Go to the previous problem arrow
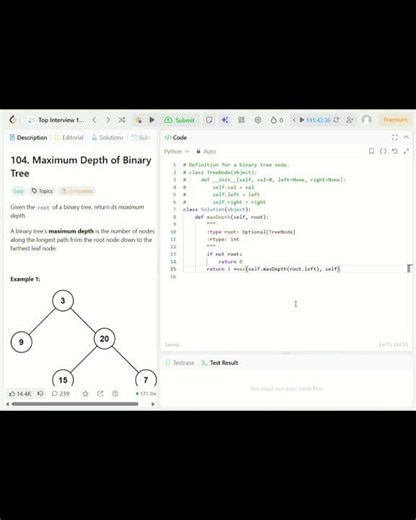Image resolution: width=416 pixels, height=520 pixels. pyautogui.click(x=94, y=120)
